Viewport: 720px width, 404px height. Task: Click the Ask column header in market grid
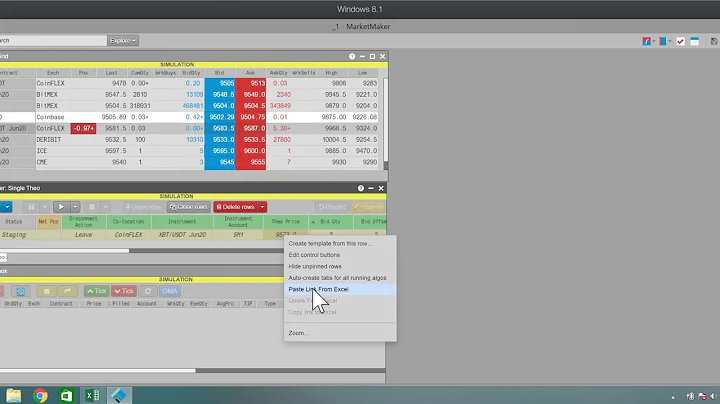coord(250,73)
